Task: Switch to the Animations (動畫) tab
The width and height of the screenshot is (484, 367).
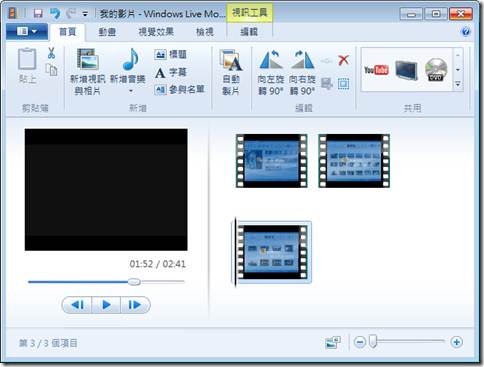Action: [107, 32]
